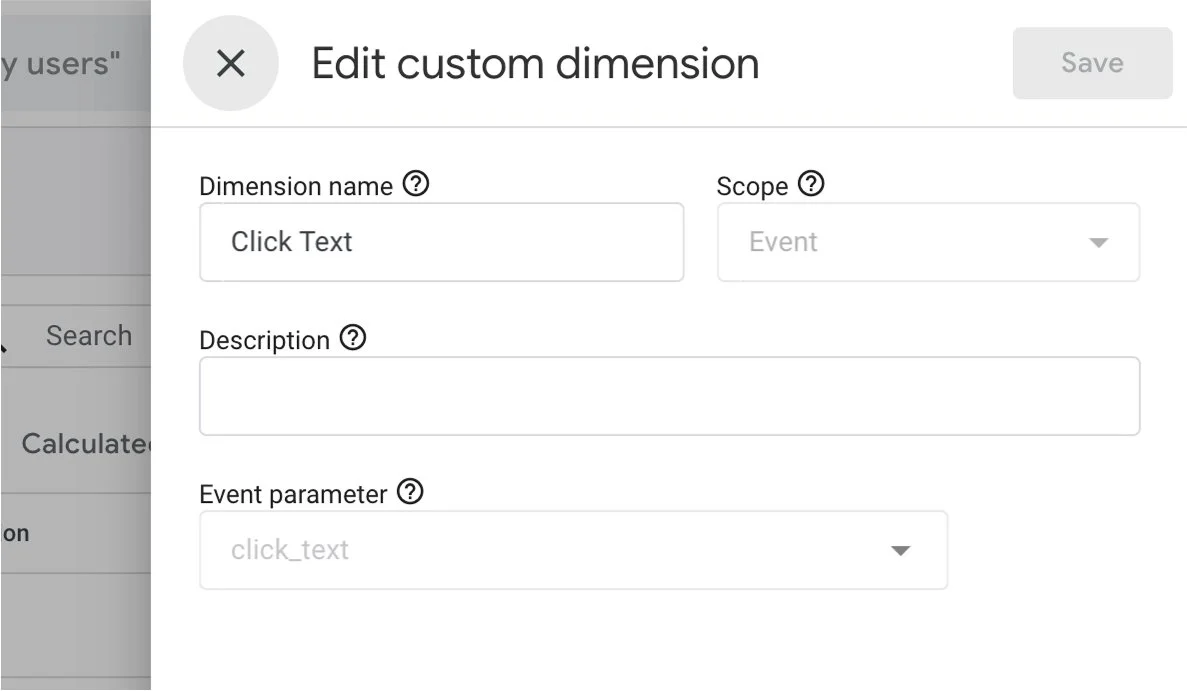Open the Event parameter help tooltip

point(410,492)
